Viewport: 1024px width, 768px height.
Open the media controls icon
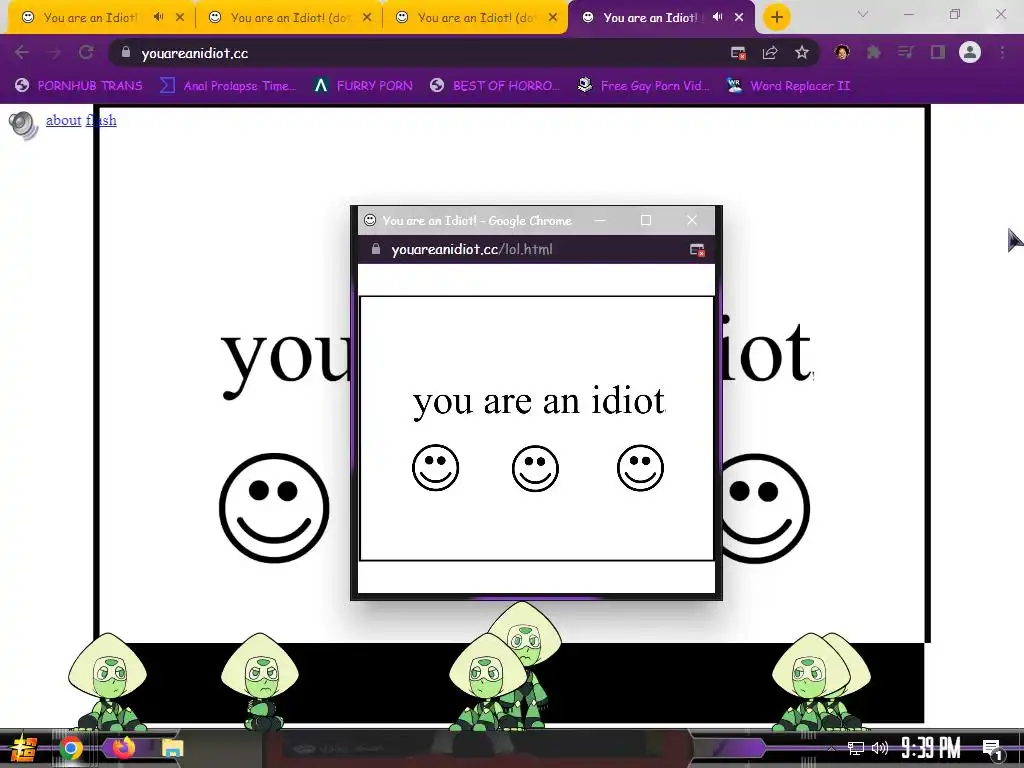905,52
